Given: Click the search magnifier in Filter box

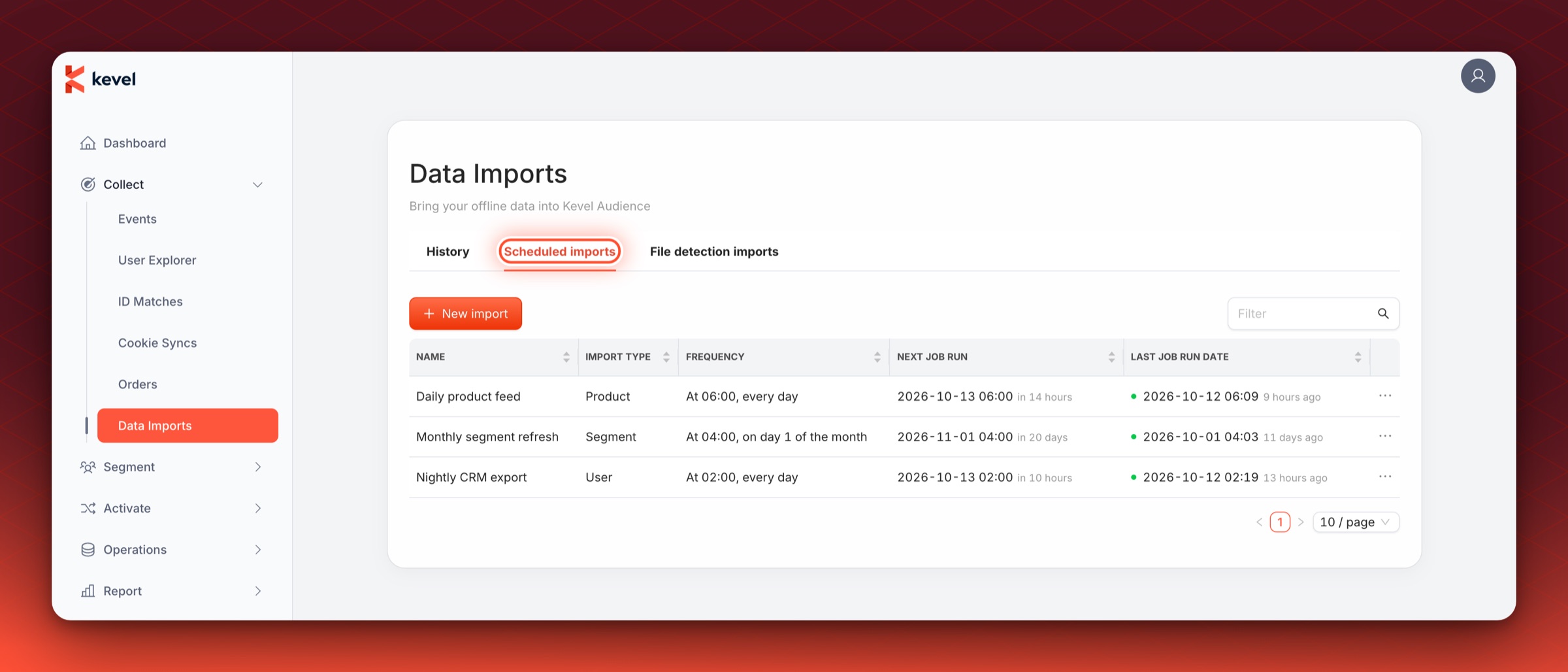Looking at the screenshot, I should [1383, 314].
